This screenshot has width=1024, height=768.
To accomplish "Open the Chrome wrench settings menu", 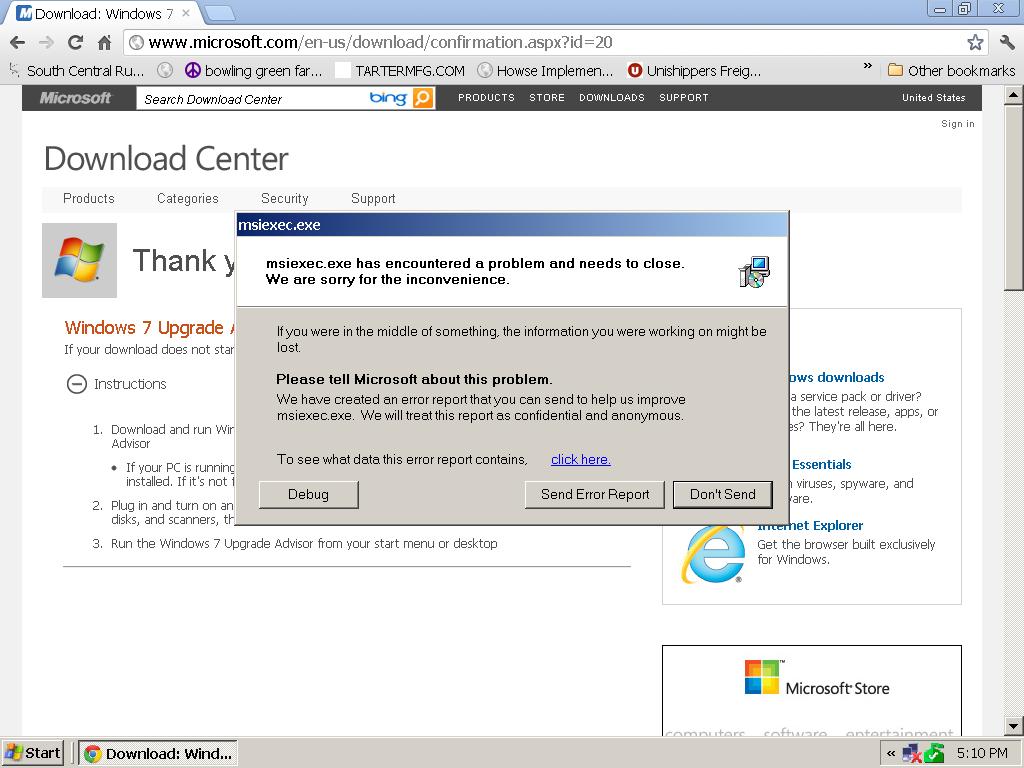I will (1007, 42).
